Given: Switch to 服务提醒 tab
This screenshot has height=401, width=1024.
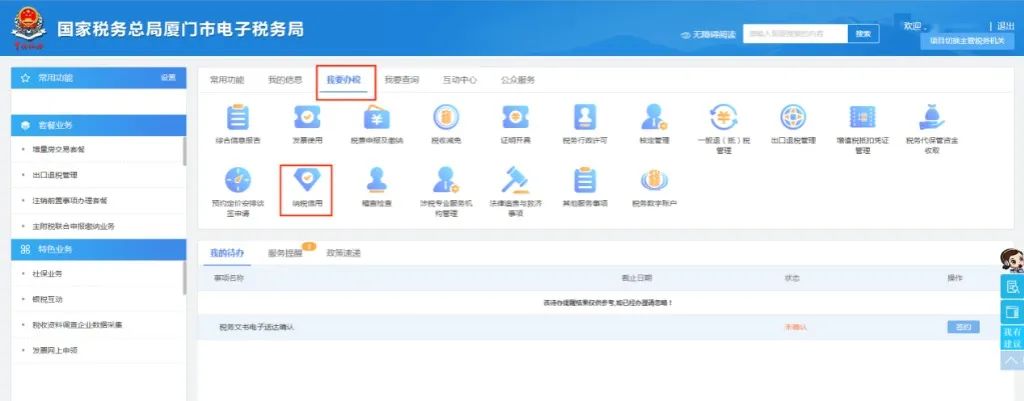Looking at the screenshot, I should 286,253.
